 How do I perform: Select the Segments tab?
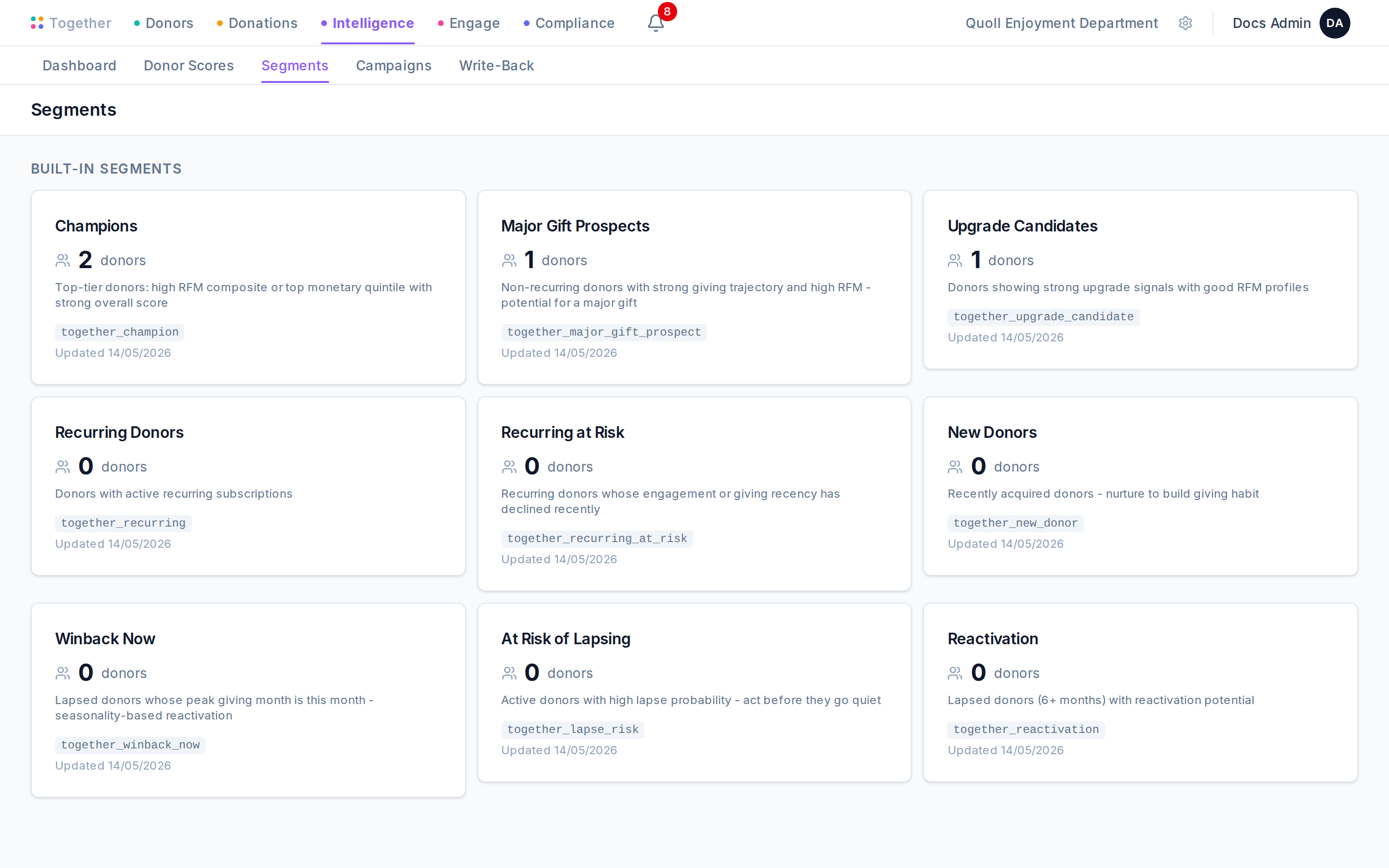295,66
